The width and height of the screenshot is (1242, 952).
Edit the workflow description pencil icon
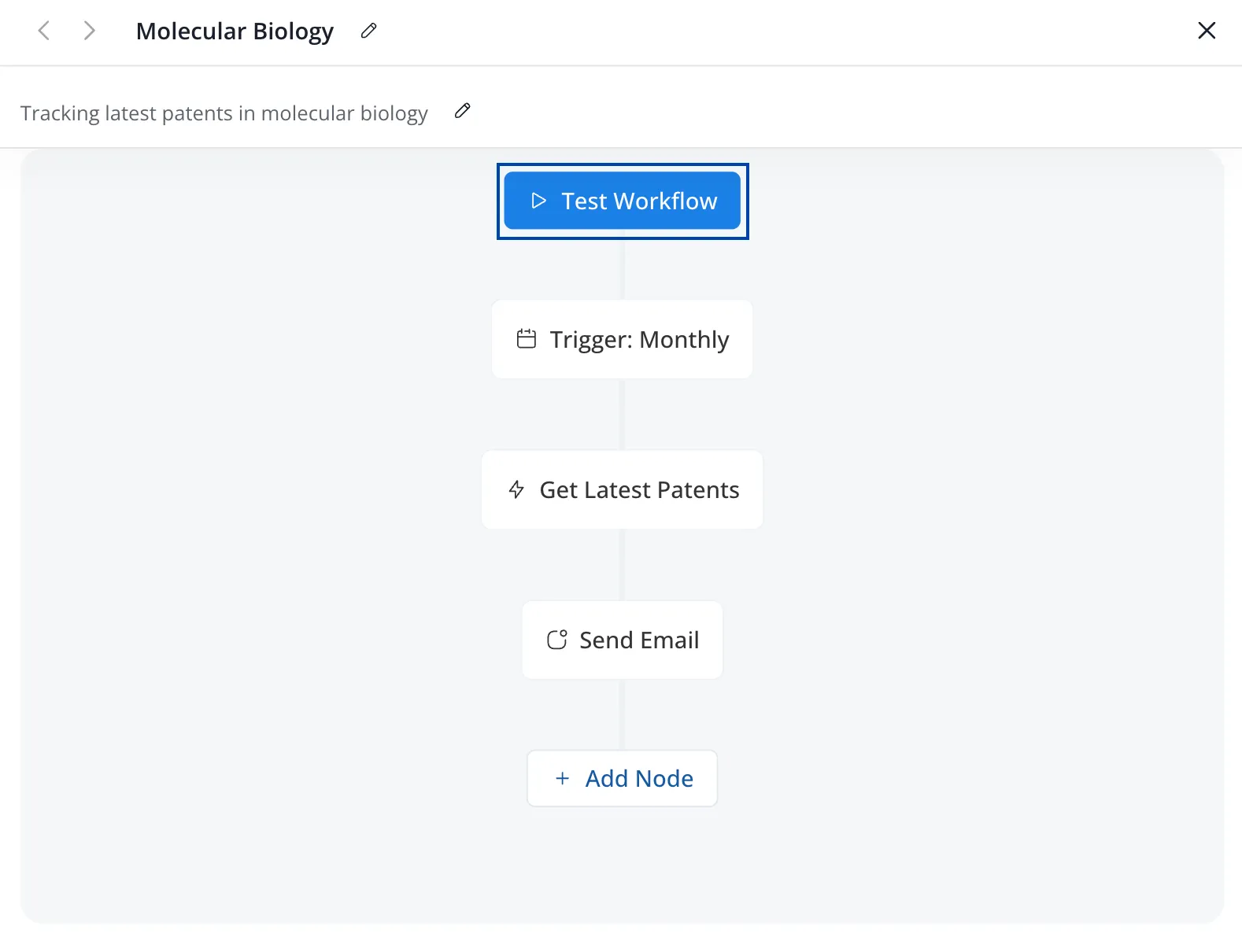point(463,111)
